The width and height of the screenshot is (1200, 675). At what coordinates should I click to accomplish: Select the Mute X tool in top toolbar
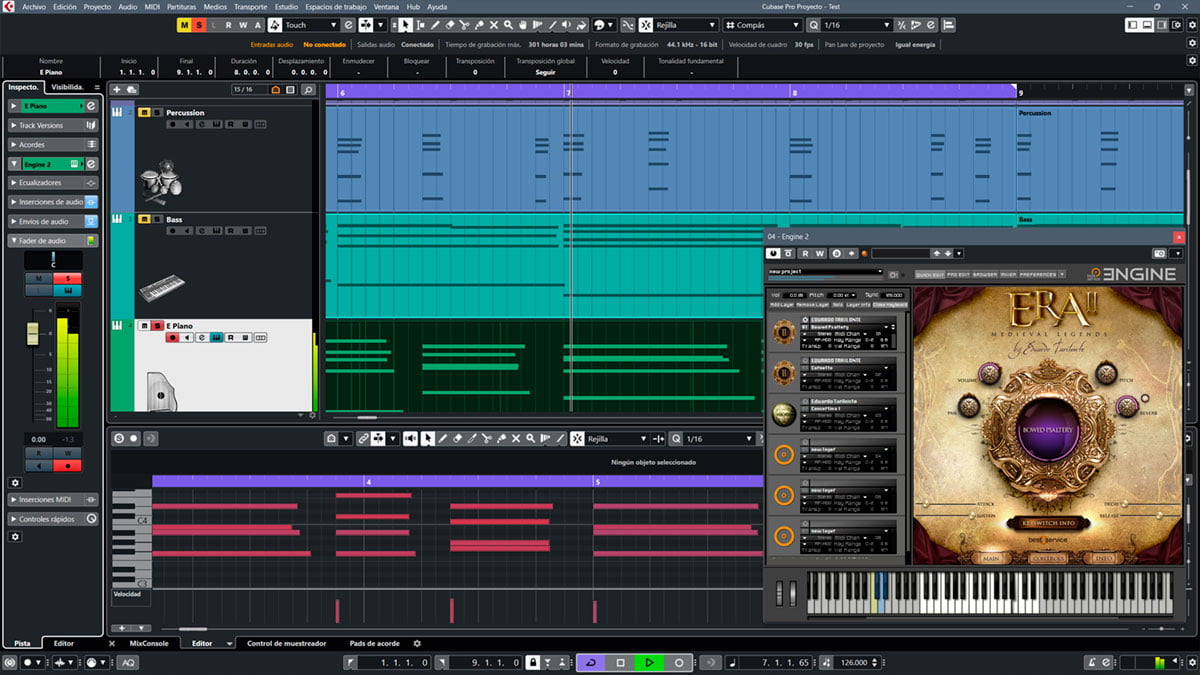[x=494, y=25]
